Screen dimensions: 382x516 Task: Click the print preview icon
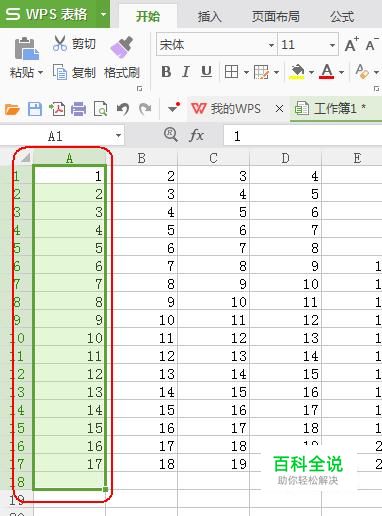pos(100,109)
